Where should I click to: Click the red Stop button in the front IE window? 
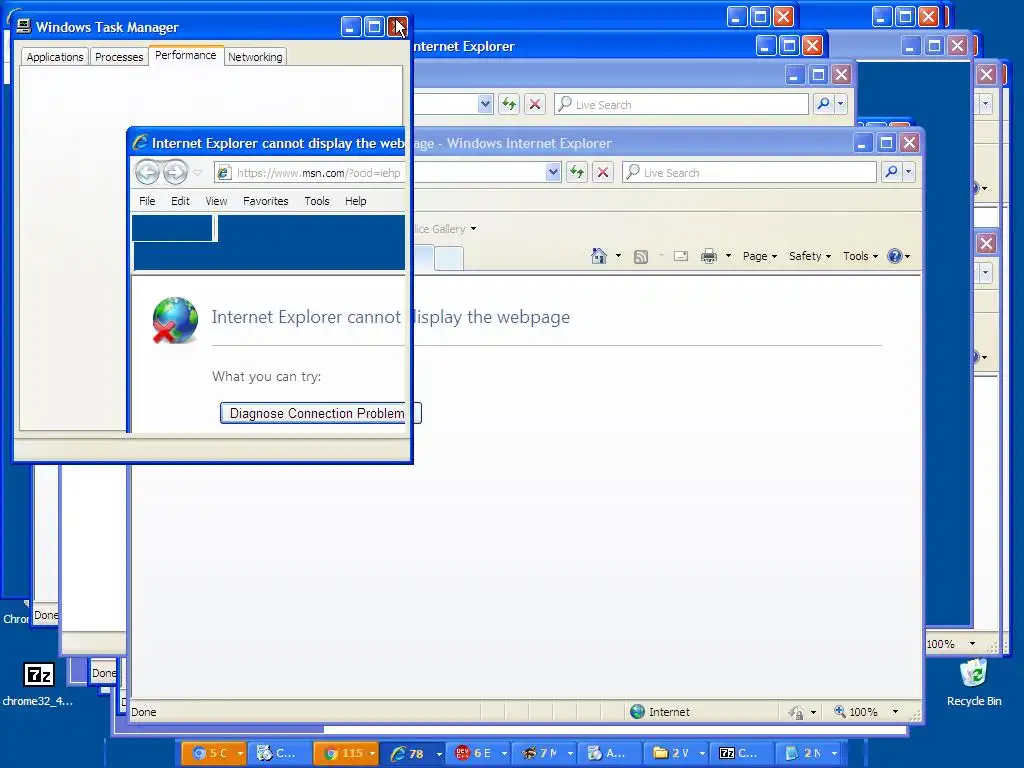point(603,172)
